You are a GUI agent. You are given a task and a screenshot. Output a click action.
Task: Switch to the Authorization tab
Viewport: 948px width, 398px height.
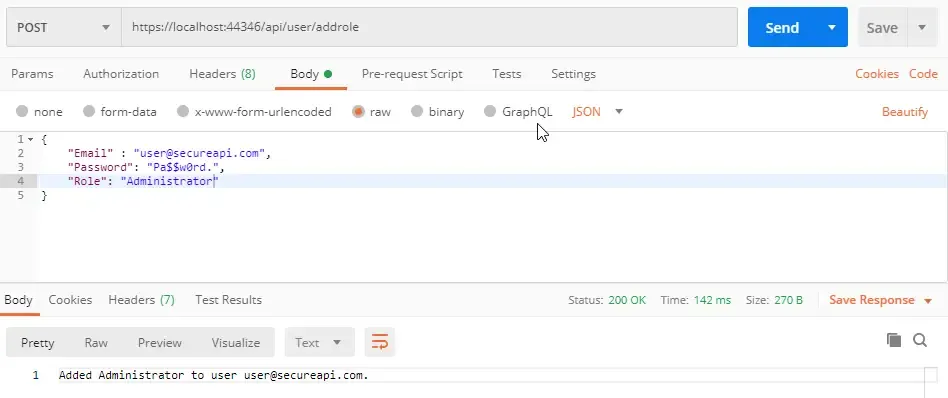pyautogui.click(x=121, y=74)
